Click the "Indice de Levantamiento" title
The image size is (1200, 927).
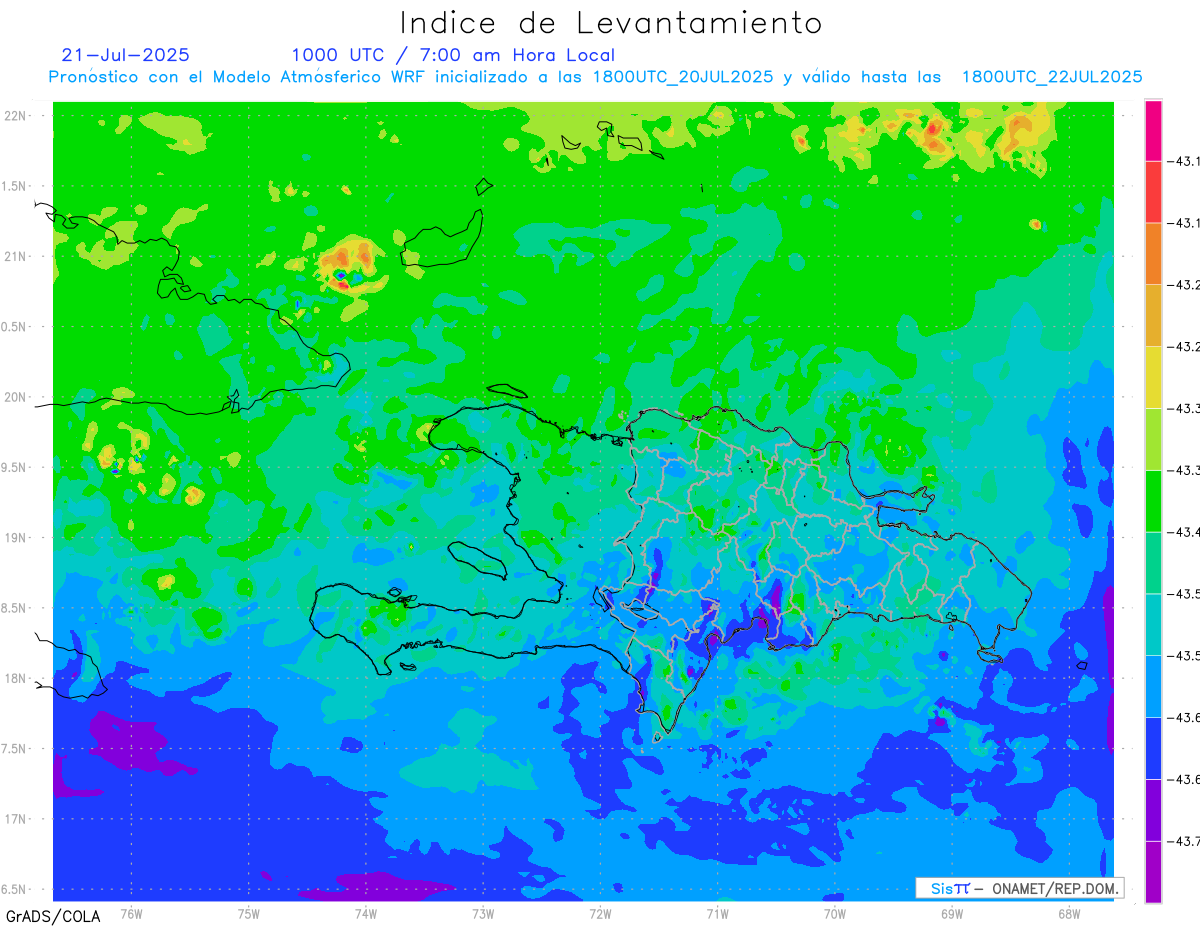tap(611, 23)
